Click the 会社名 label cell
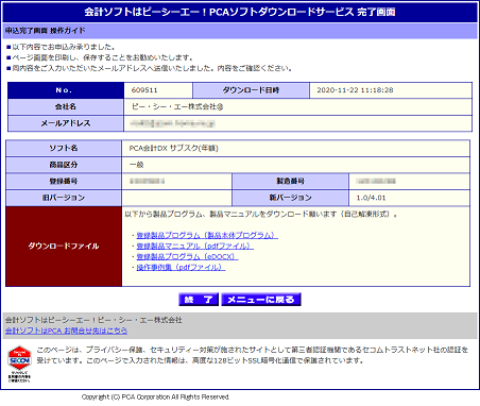The image size is (480, 406). [66, 107]
